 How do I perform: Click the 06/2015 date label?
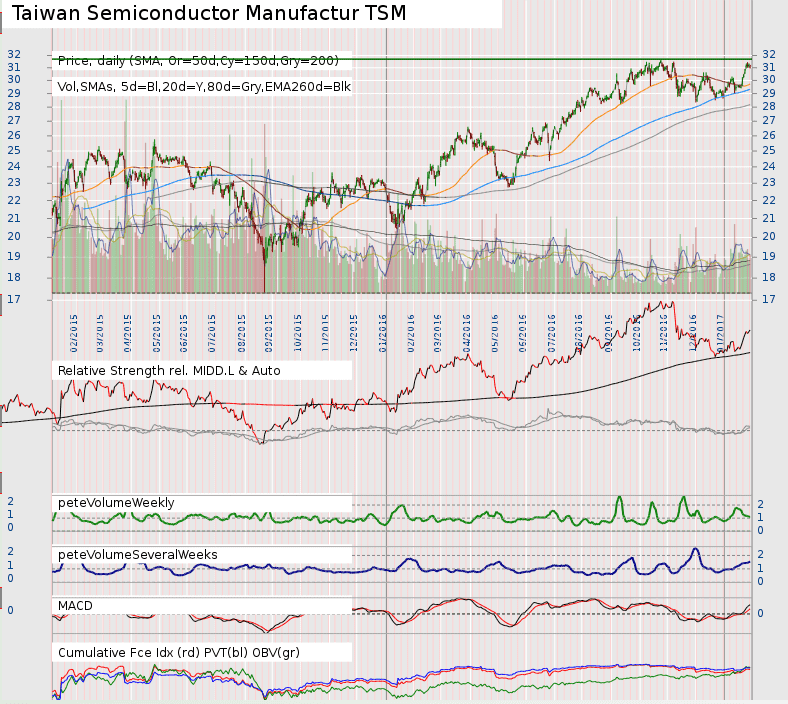(x=183, y=333)
